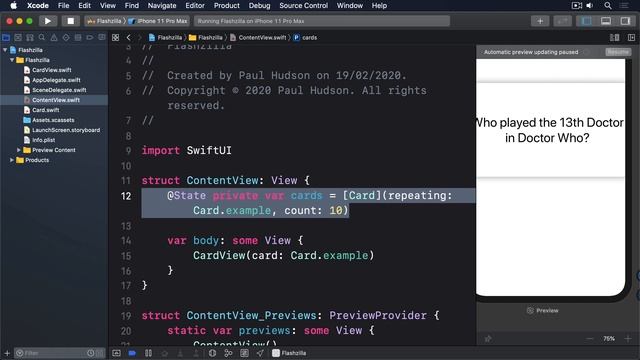Open the project navigator folder icon
This screenshot has width=640, height=360.
(6, 38)
